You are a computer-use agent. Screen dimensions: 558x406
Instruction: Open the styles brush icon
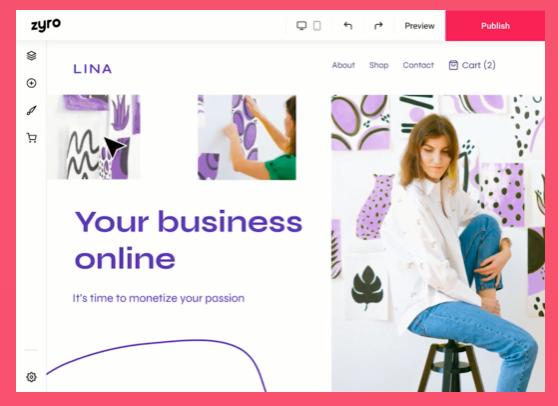coord(31,110)
